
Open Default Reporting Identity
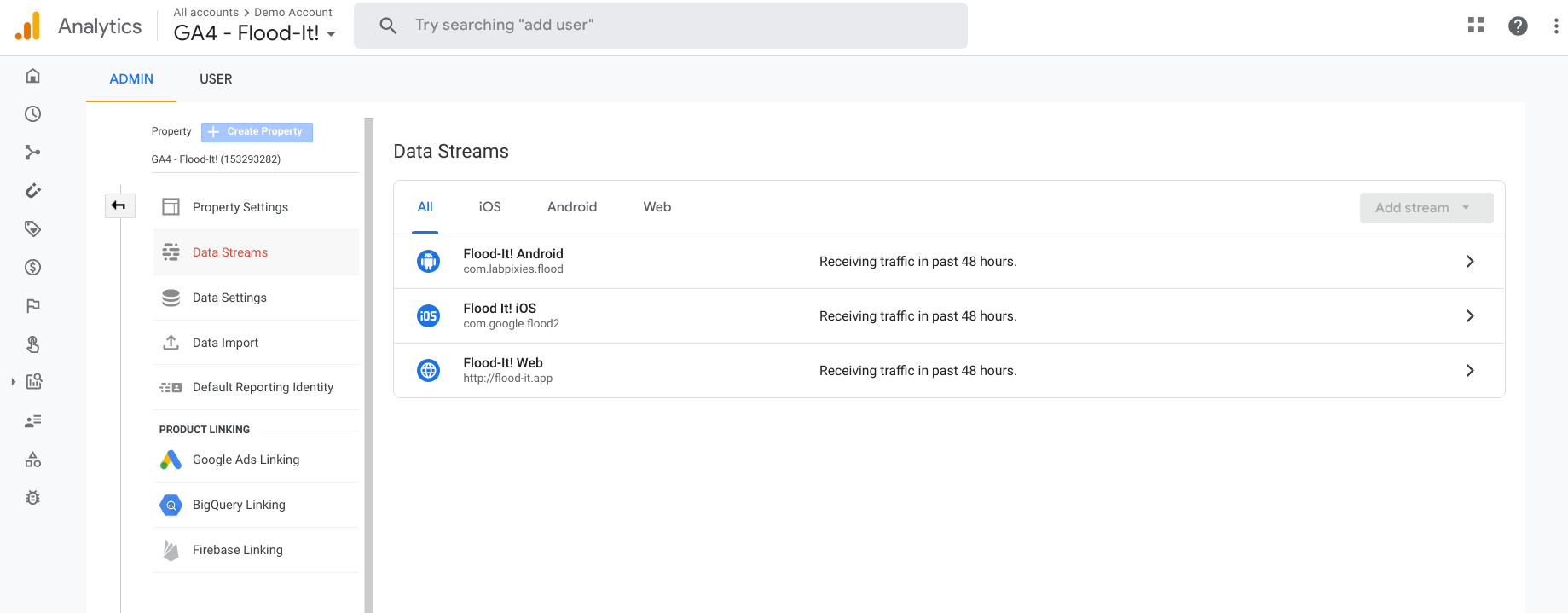[x=256, y=387]
